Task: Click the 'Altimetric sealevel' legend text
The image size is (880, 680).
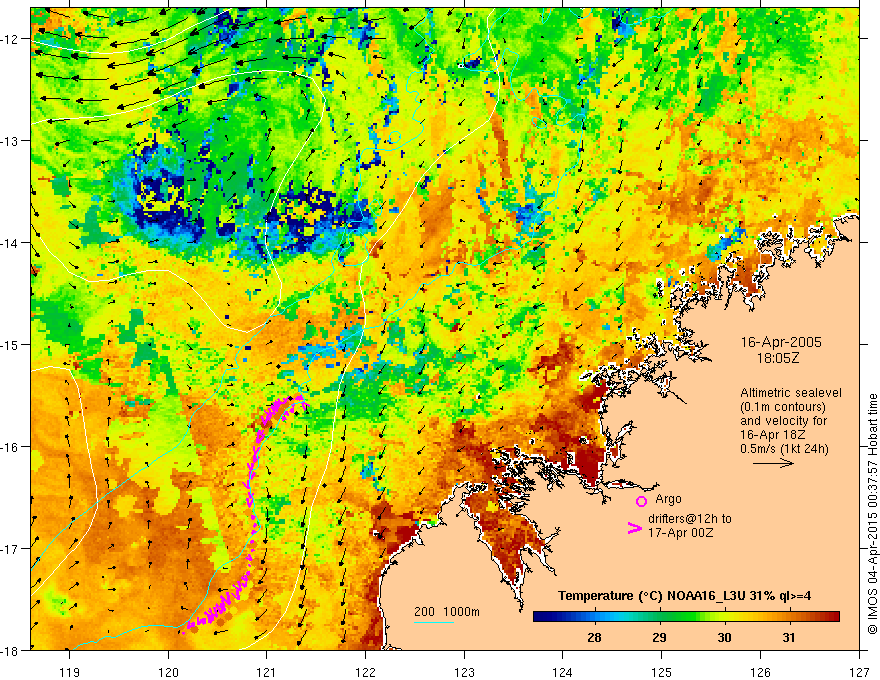Action: click(791, 393)
